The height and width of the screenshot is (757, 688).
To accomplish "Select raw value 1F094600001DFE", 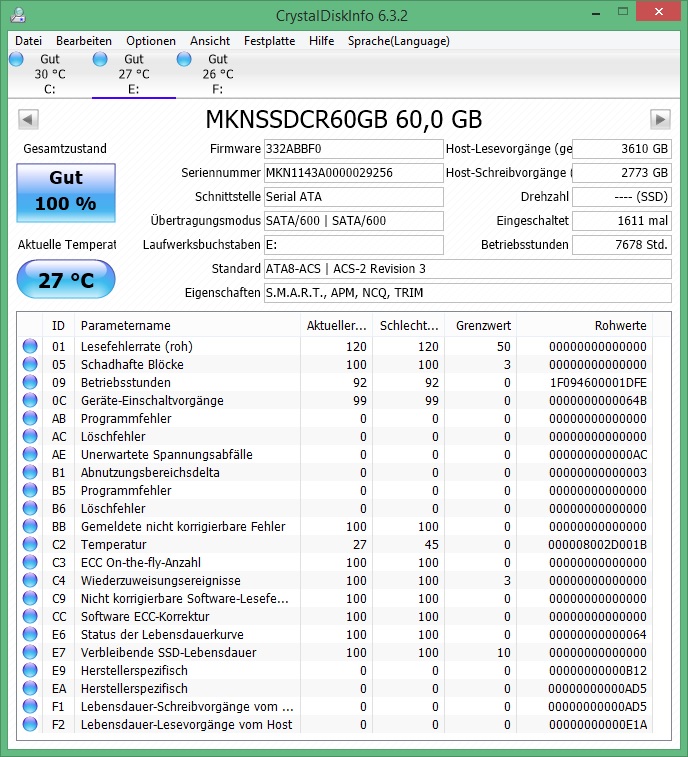I will click(x=598, y=382).
